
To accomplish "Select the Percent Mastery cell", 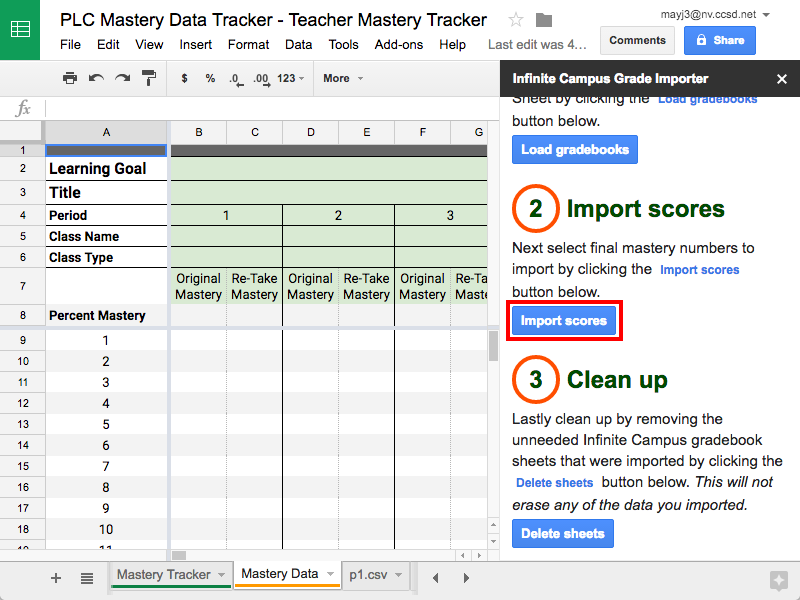I will [106, 315].
